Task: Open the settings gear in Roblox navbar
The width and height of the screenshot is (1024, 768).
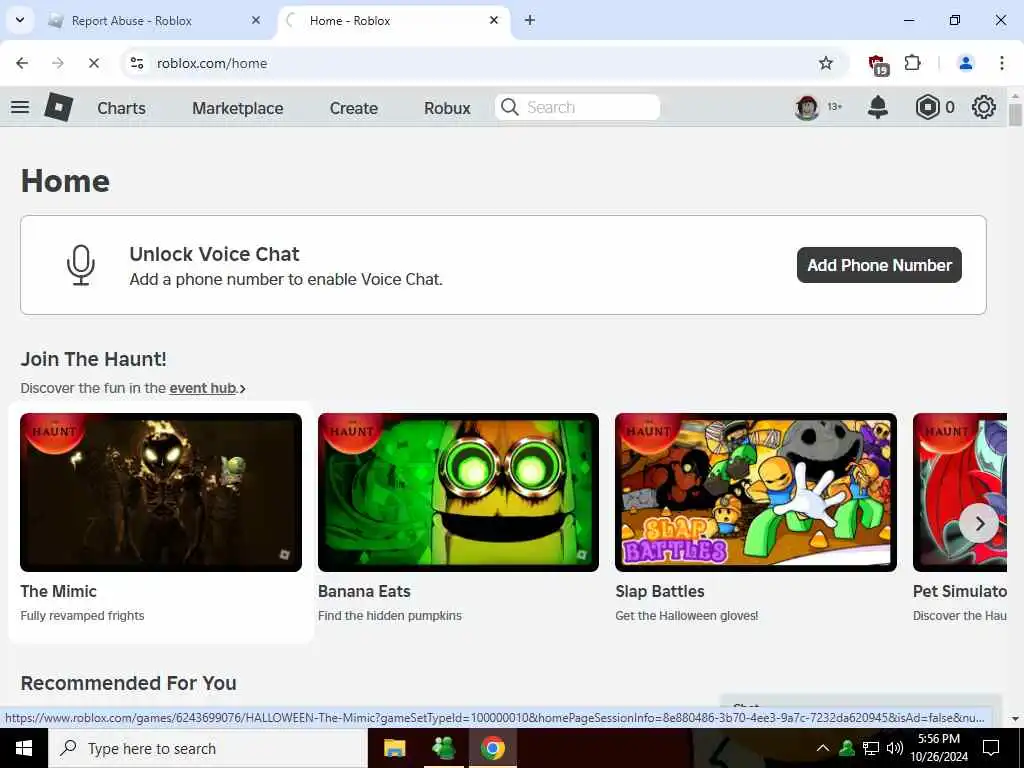Action: [984, 107]
